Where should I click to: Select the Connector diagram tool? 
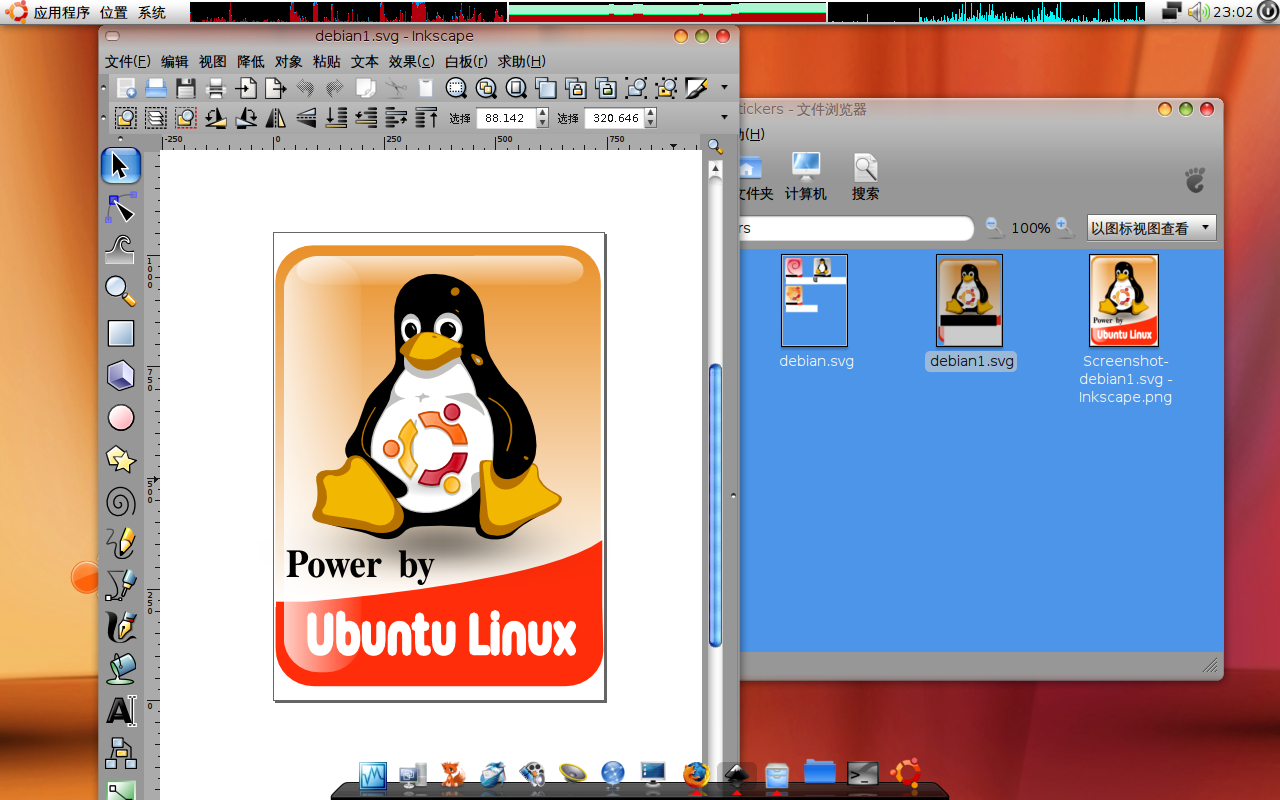tap(121, 752)
